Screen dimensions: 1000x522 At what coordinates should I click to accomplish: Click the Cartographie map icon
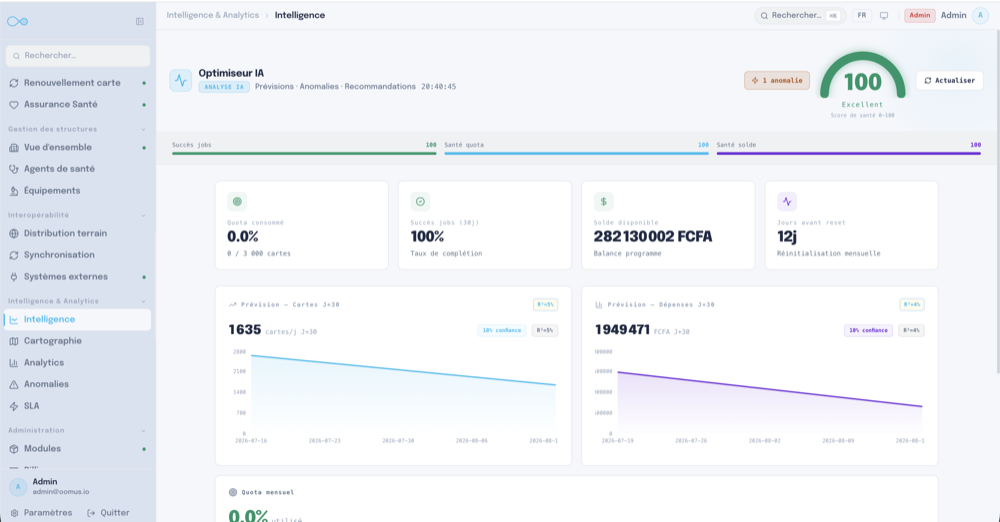14,341
